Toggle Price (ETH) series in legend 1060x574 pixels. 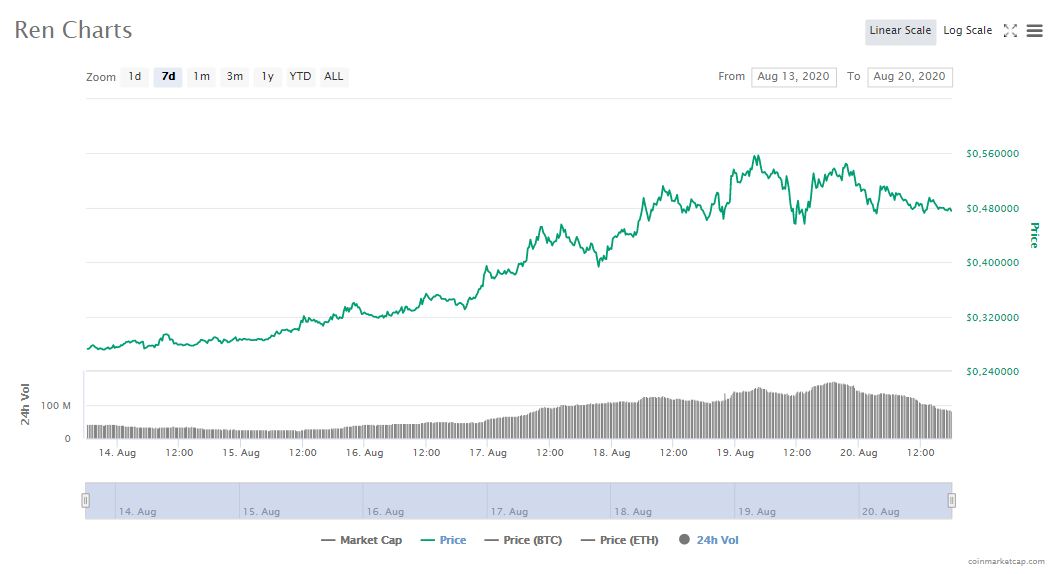619,540
